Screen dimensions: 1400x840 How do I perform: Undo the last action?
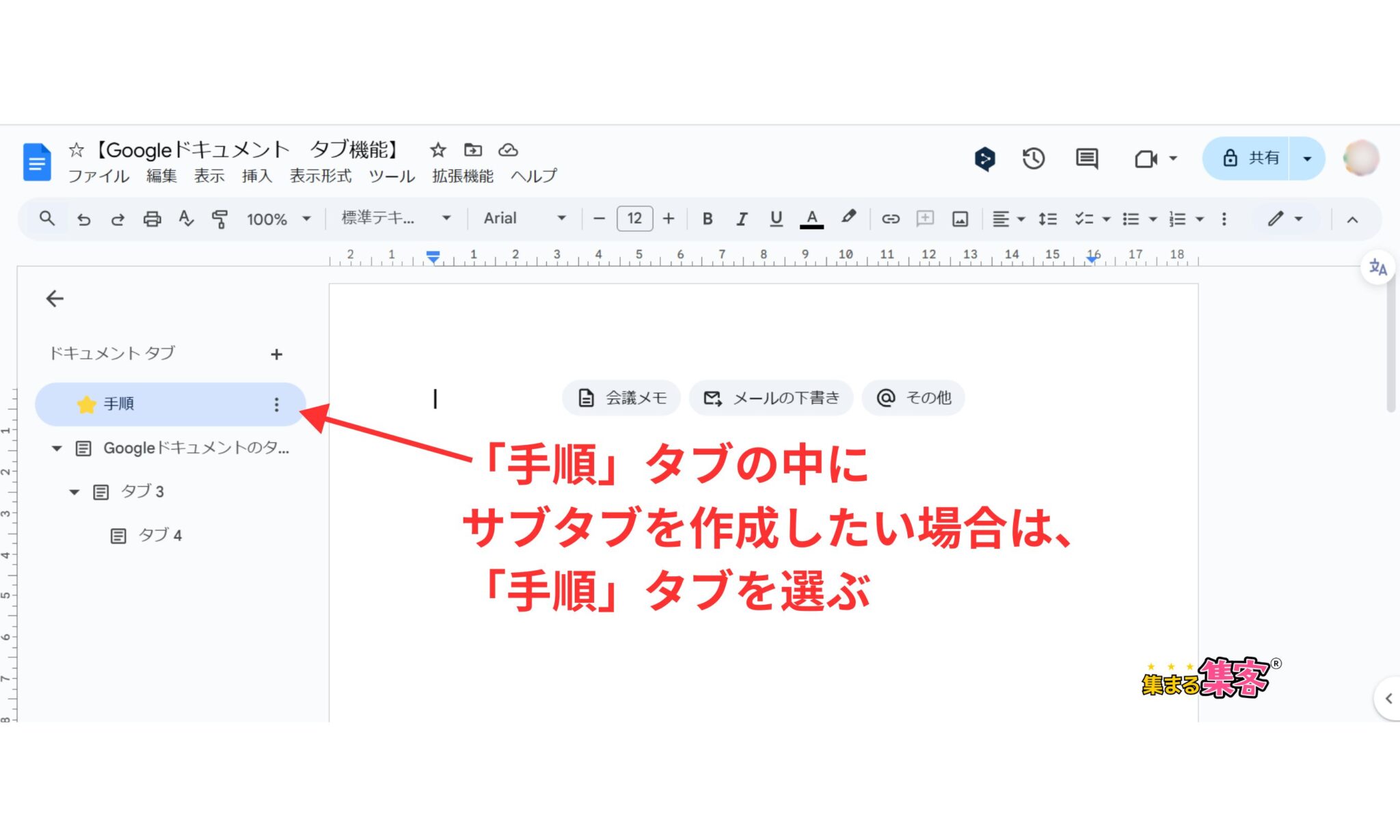[83, 219]
